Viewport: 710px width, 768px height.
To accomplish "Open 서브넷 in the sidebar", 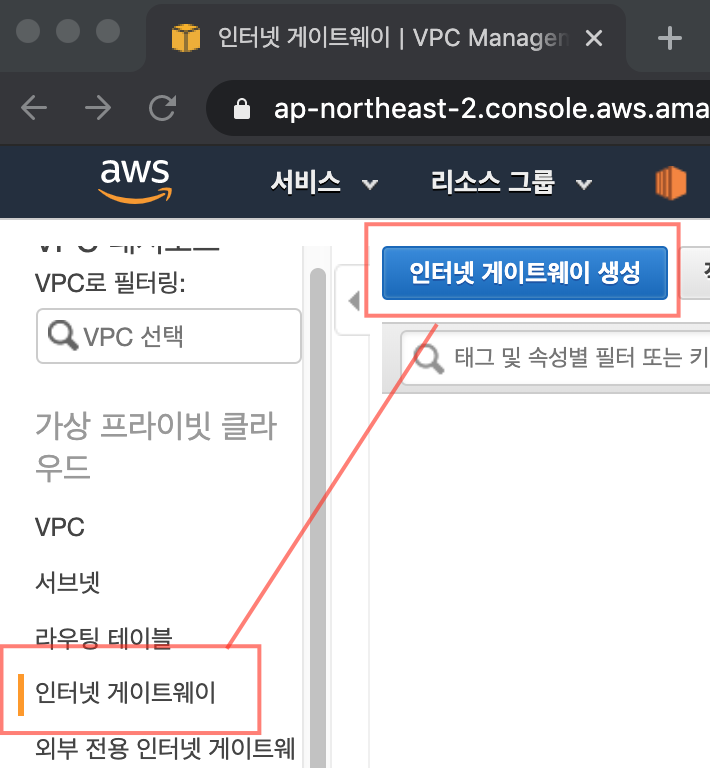I will point(68,583).
